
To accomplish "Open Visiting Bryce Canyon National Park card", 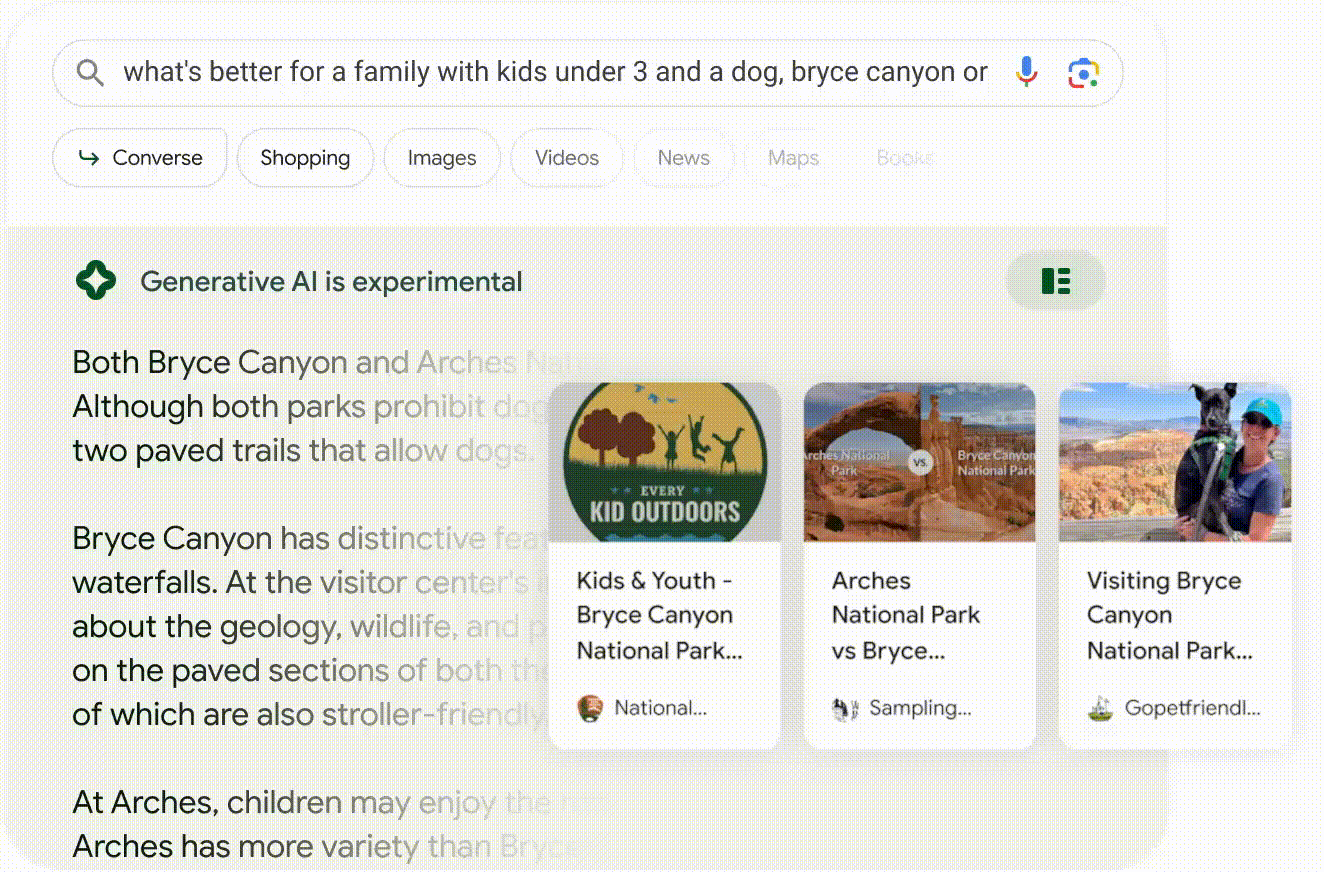I will click(x=1169, y=615).
